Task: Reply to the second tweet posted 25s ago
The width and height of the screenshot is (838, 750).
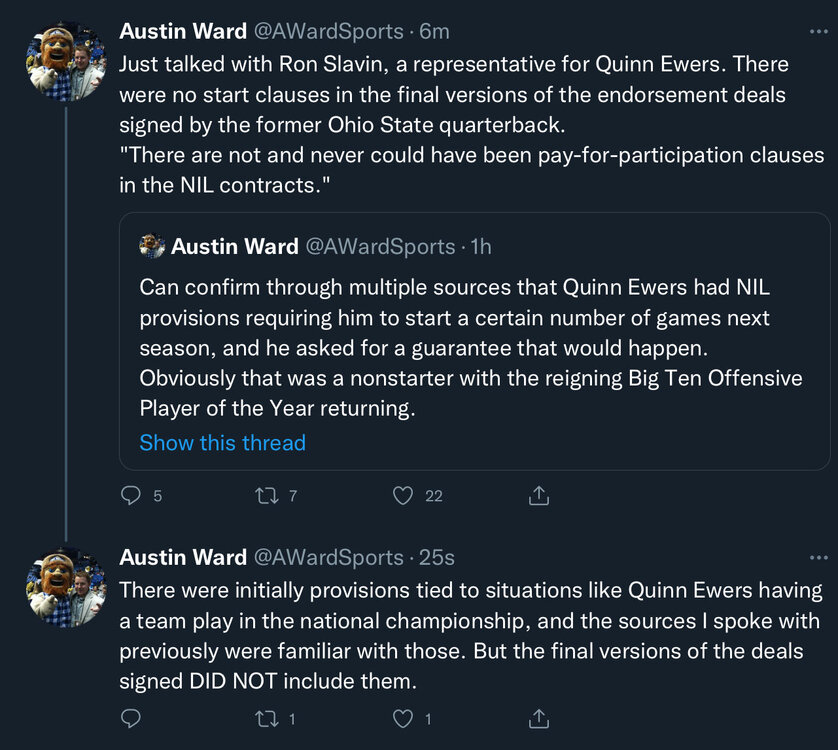Action: [x=131, y=718]
